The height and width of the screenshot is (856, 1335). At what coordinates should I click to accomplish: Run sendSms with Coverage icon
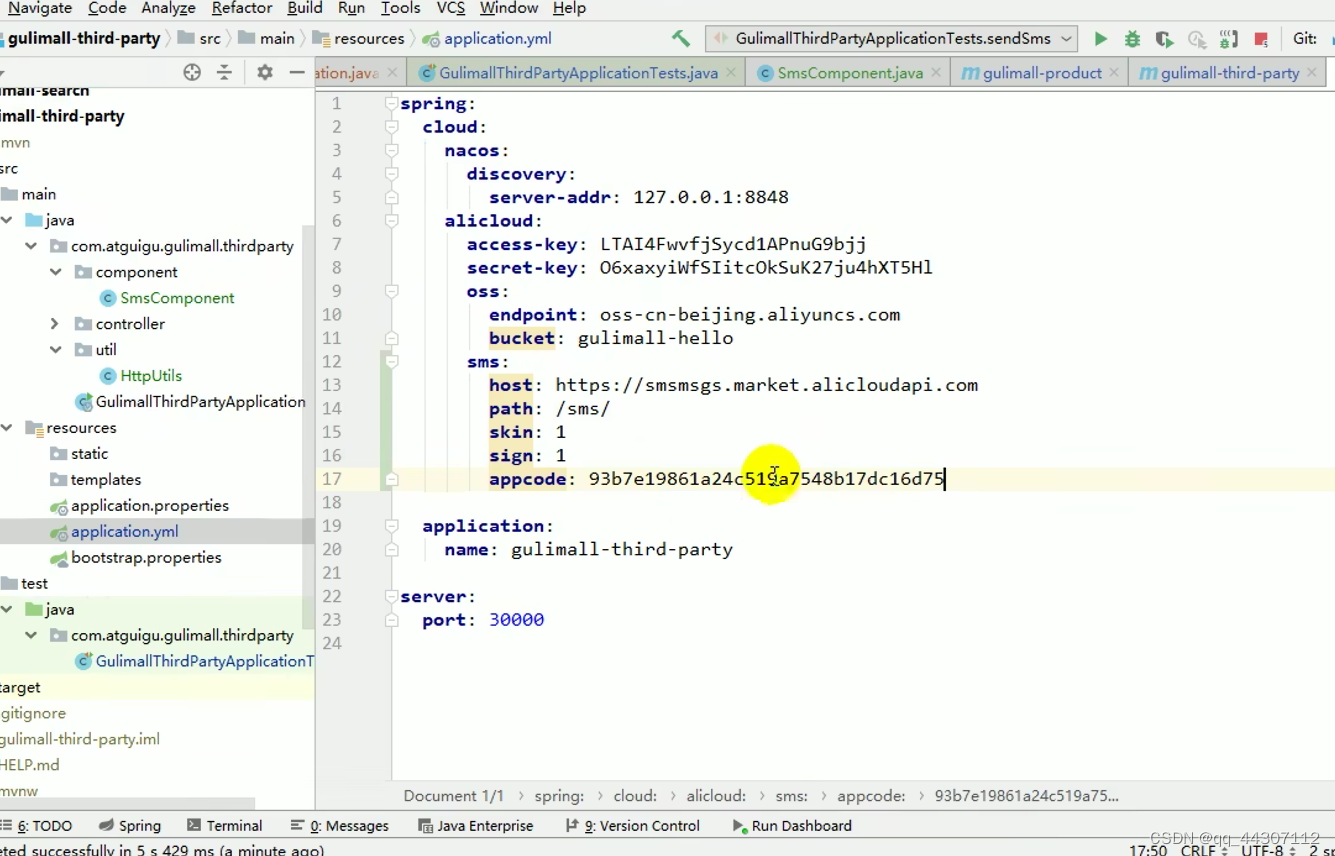[1164, 38]
